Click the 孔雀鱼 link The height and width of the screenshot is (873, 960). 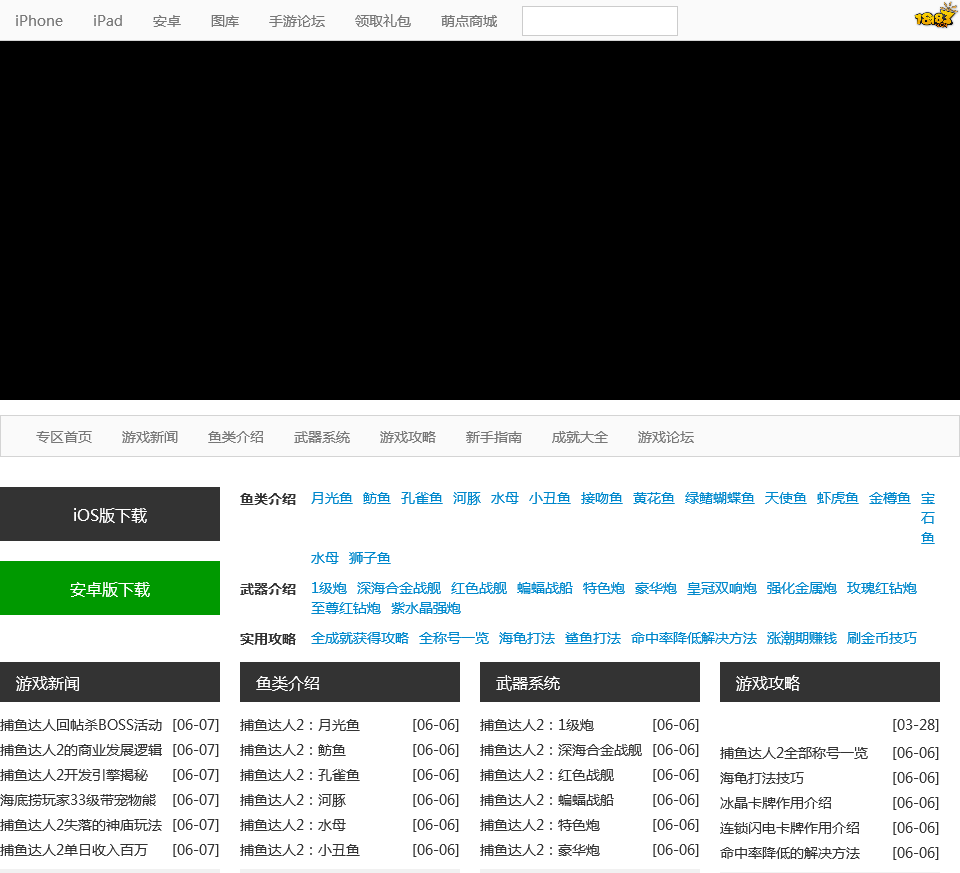tap(422, 498)
